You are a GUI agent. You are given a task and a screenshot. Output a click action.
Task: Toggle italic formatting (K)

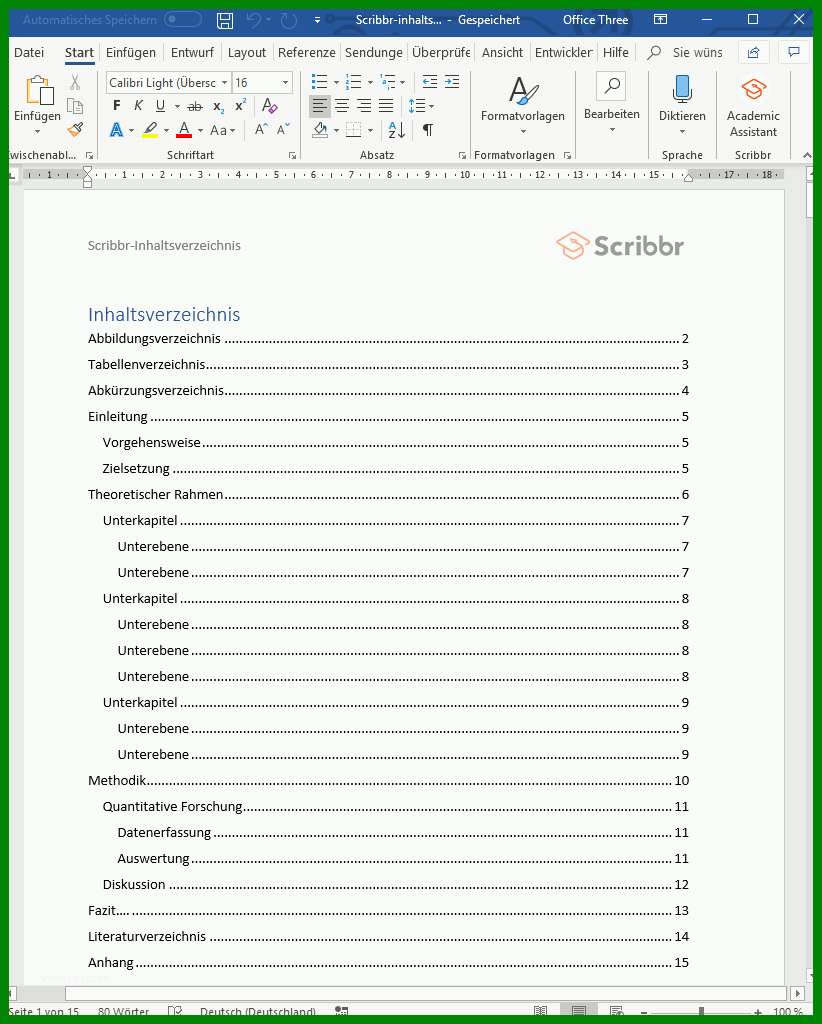pos(139,106)
